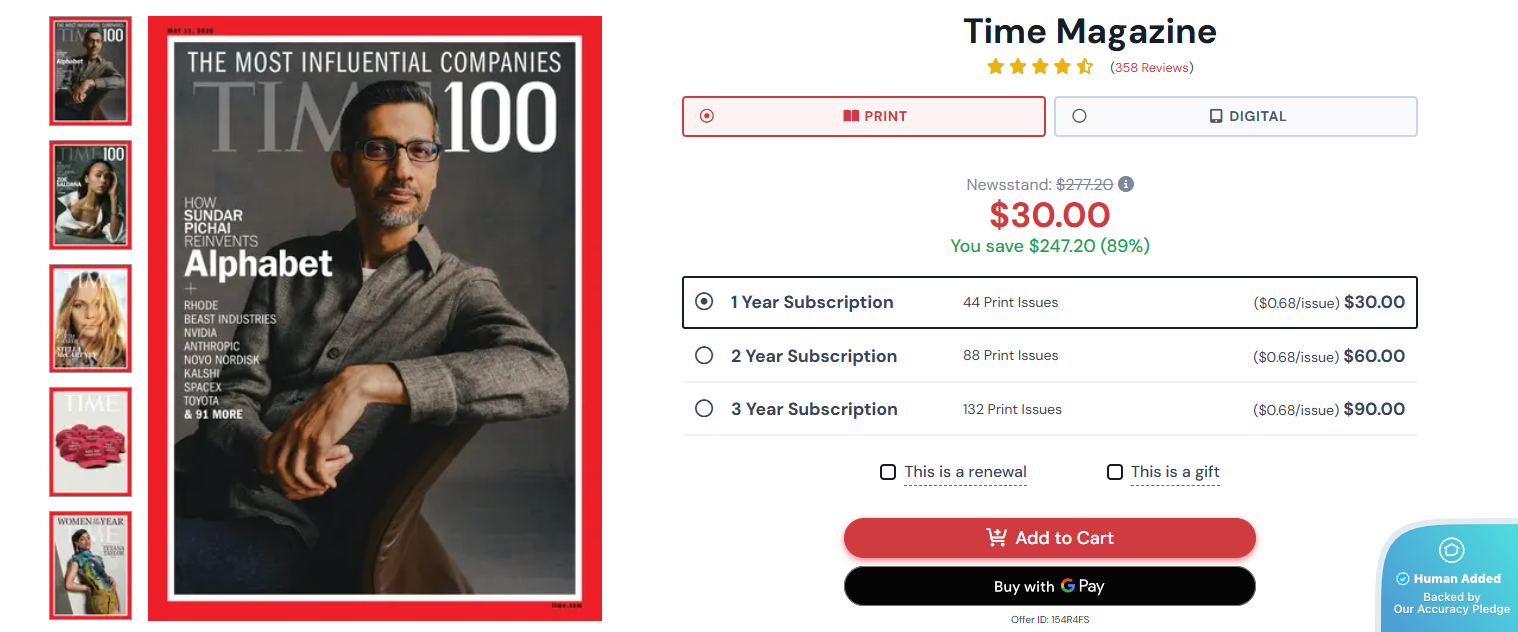Viewport: 1518px width, 632px height.
Task: Select the 2 Year Subscription radio button
Action: point(704,355)
